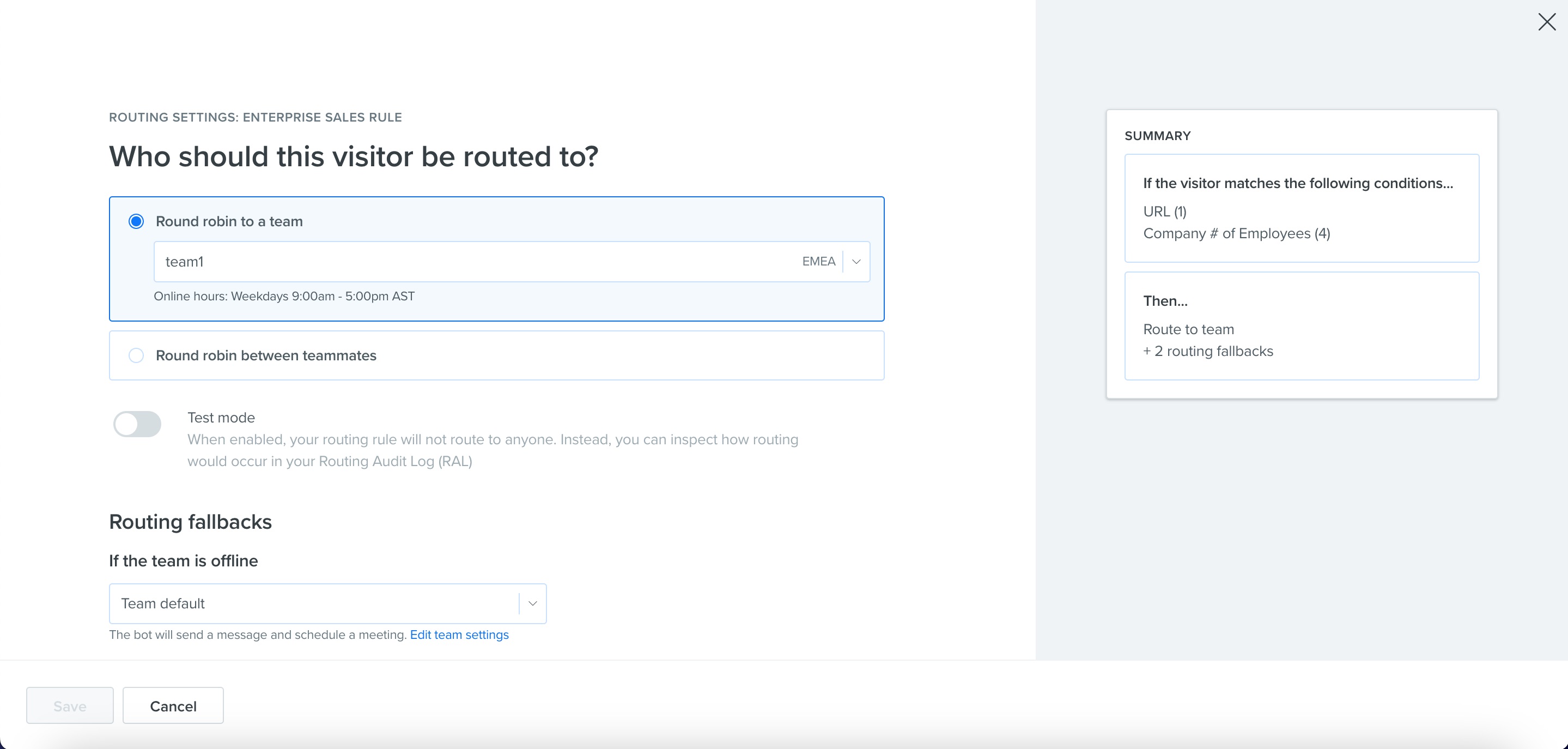1568x749 pixels.
Task: Click Company # of Employees (4) condition
Action: 1237,233
